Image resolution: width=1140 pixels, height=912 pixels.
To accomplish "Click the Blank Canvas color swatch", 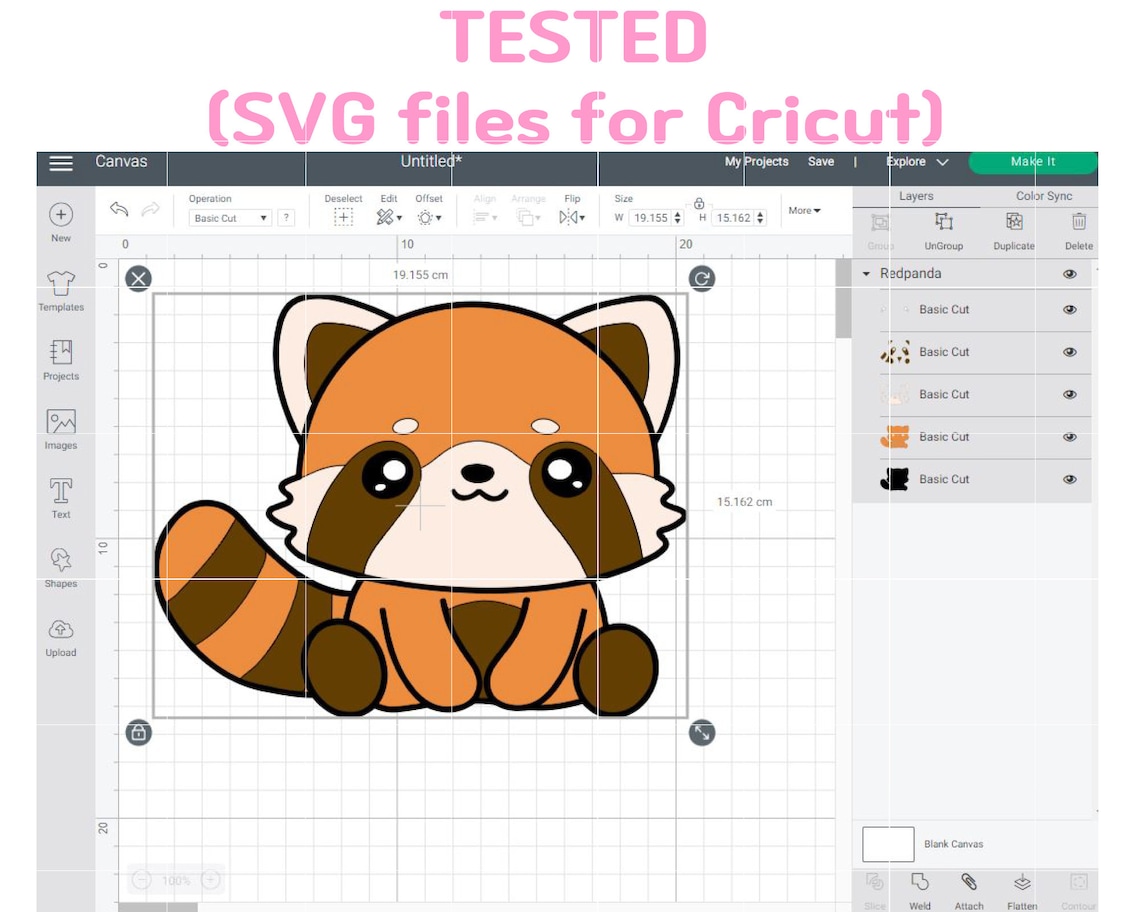I will (x=888, y=843).
